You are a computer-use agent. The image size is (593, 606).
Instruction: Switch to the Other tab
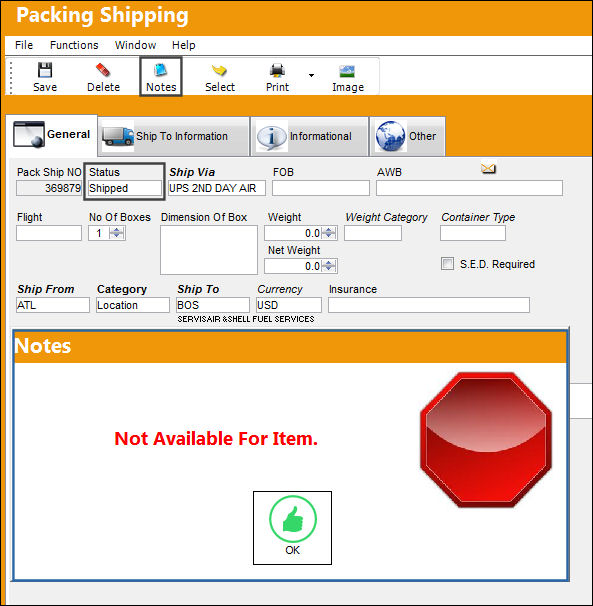point(407,136)
